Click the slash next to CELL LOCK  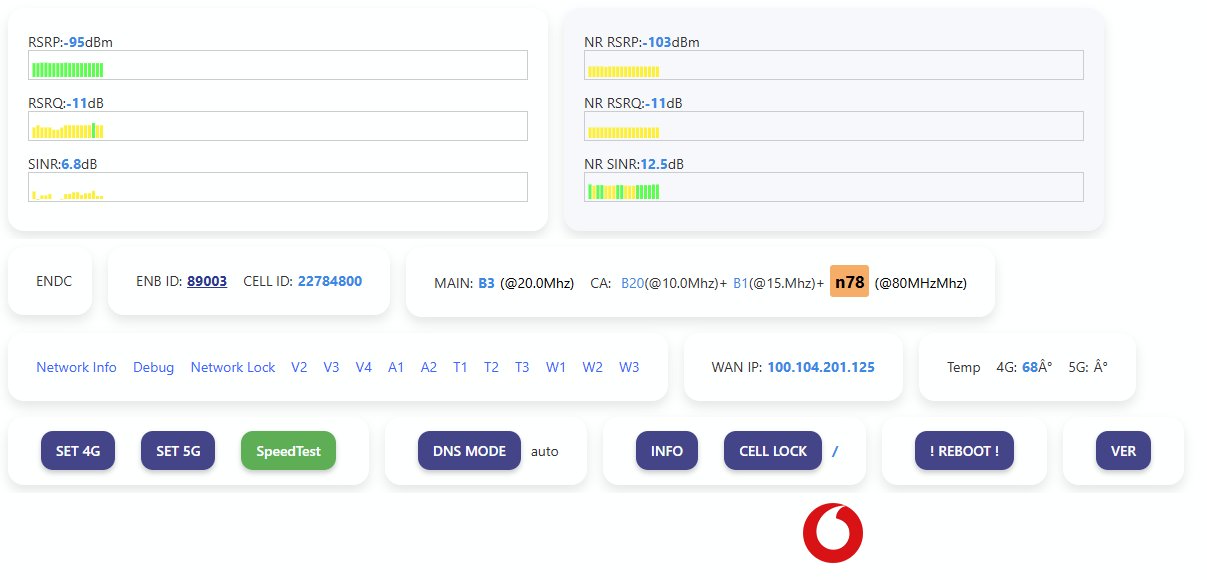[835, 451]
